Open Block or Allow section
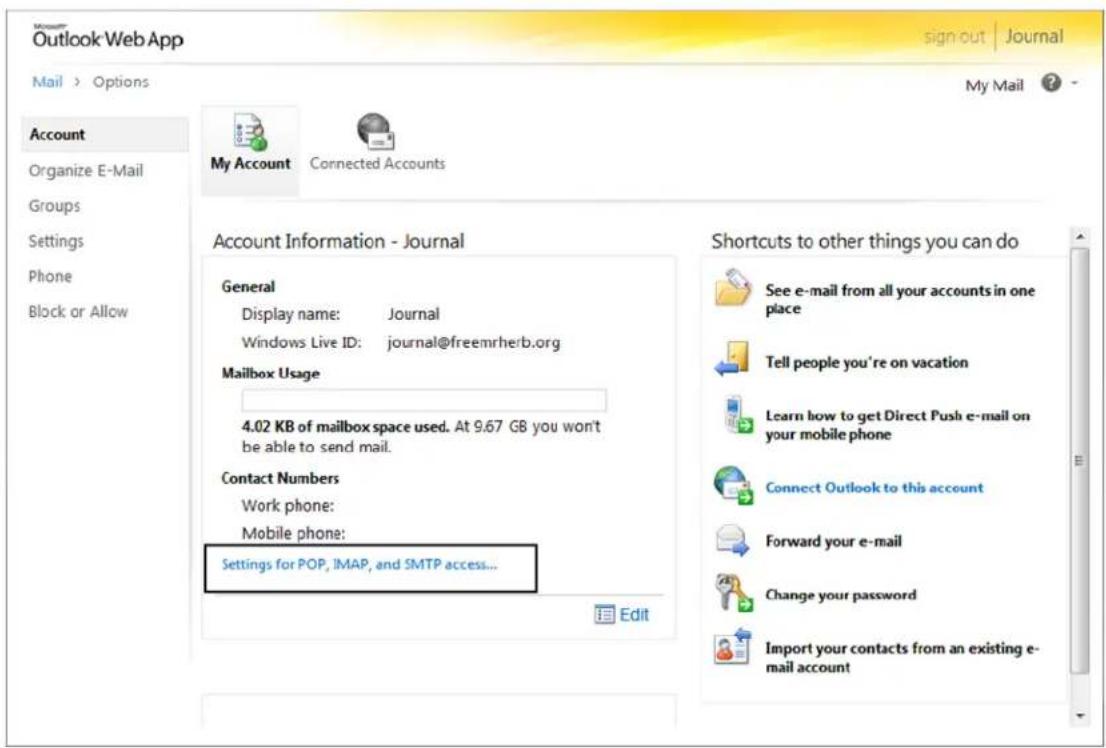 (78, 312)
